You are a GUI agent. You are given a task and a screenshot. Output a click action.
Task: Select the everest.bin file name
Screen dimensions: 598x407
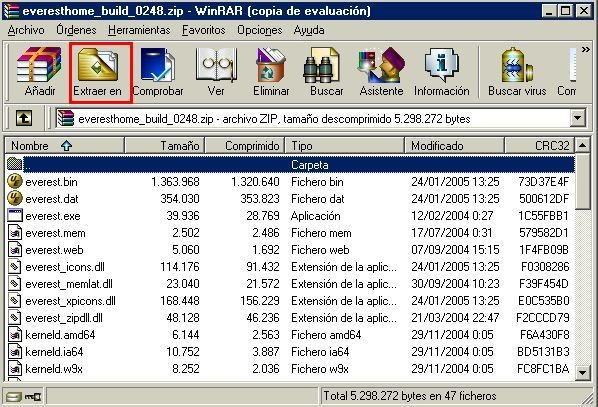pos(51,182)
